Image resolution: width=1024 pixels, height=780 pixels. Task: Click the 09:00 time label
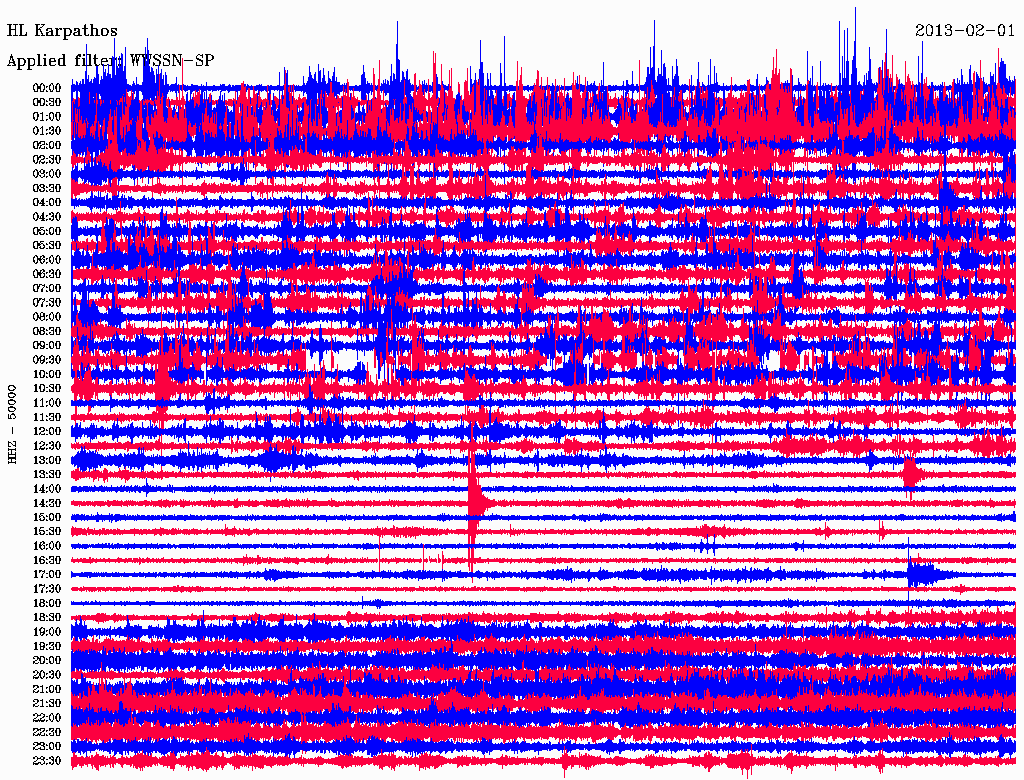tap(47, 346)
